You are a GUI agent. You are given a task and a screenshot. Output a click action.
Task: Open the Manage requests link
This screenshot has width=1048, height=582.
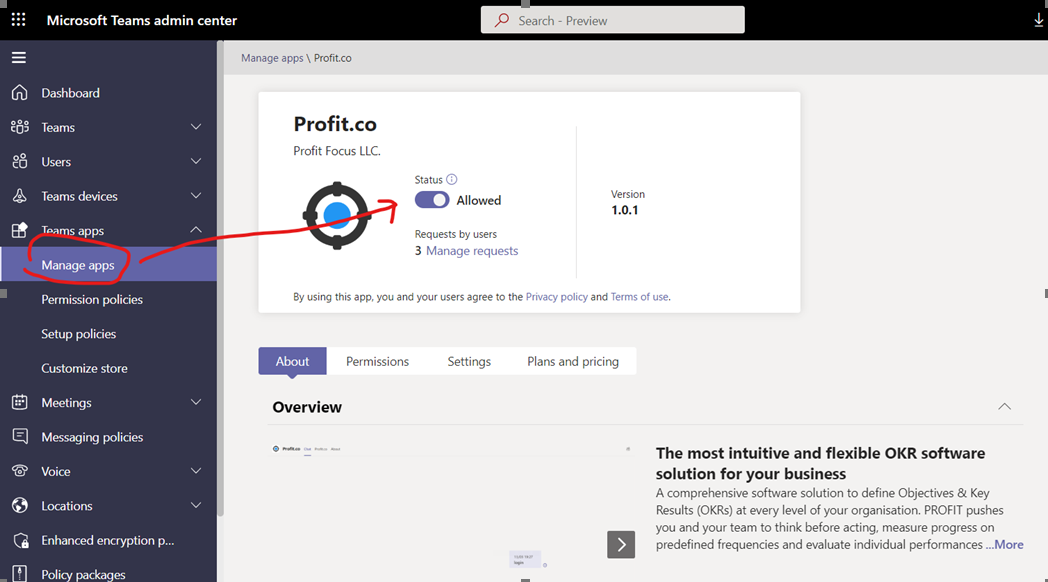click(472, 251)
